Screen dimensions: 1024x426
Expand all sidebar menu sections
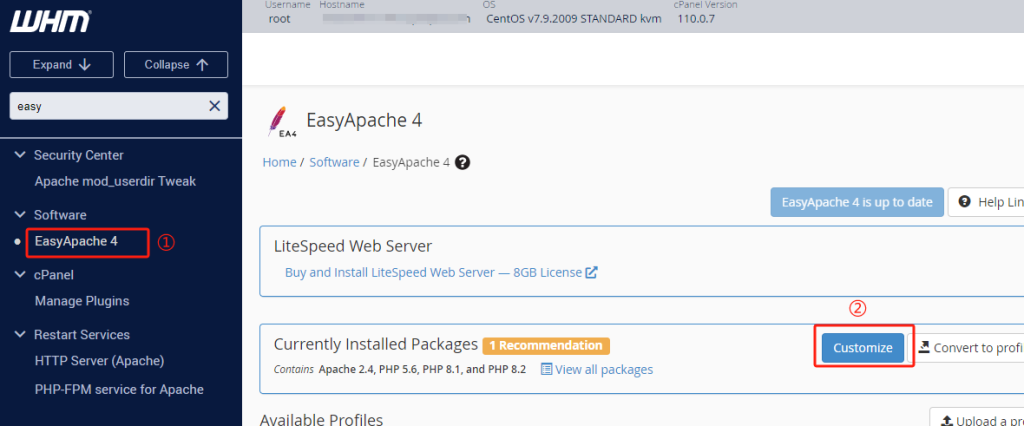coord(63,64)
